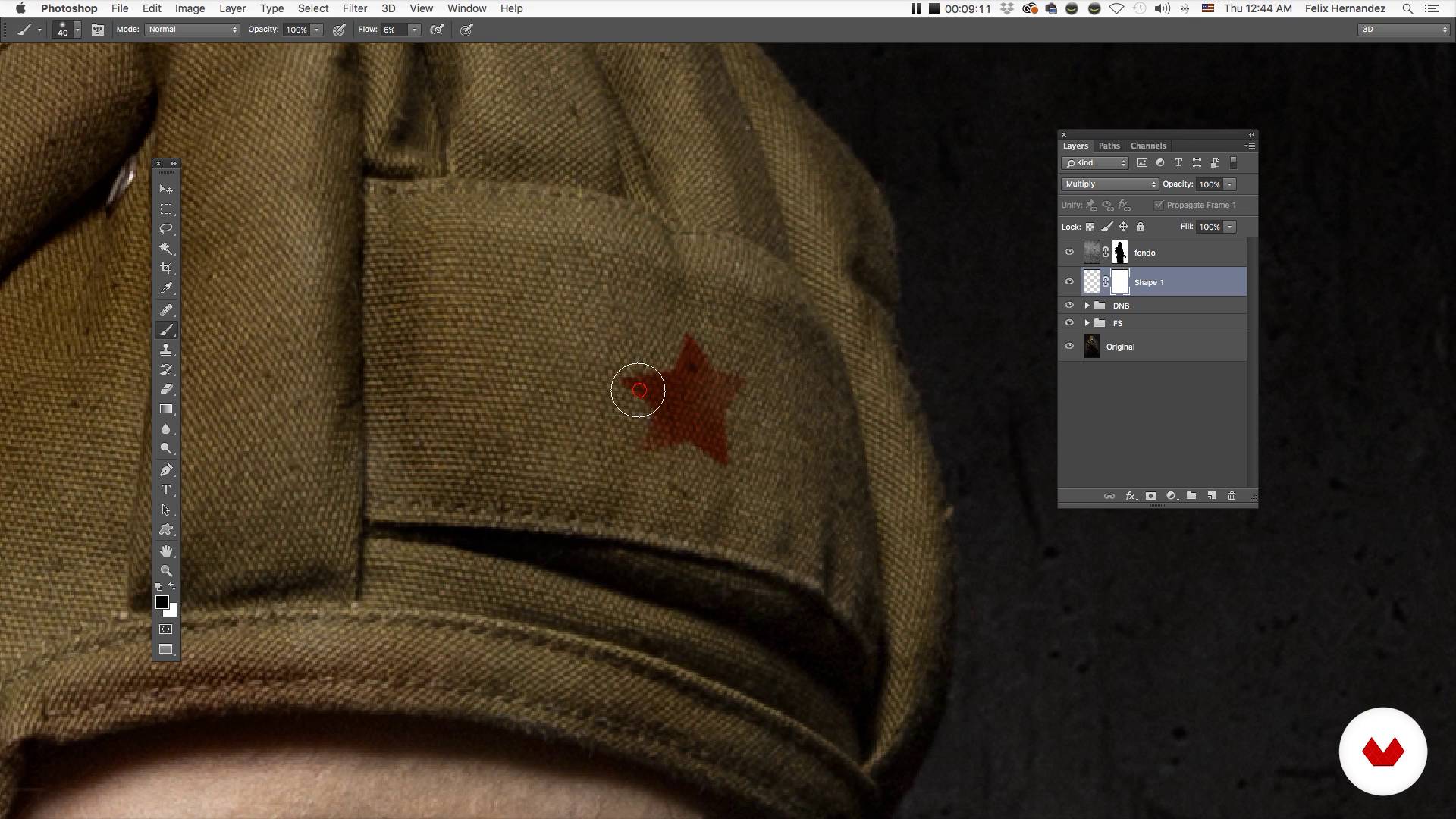The height and width of the screenshot is (819, 1456).
Task: Select the Hand tool
Action: [x=166, y=551]
